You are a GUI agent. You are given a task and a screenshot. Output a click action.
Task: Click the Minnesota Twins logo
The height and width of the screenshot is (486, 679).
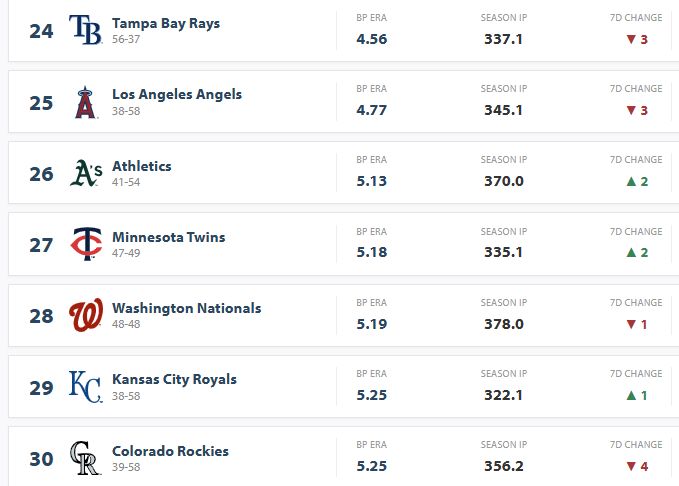(x=86, y=244)
